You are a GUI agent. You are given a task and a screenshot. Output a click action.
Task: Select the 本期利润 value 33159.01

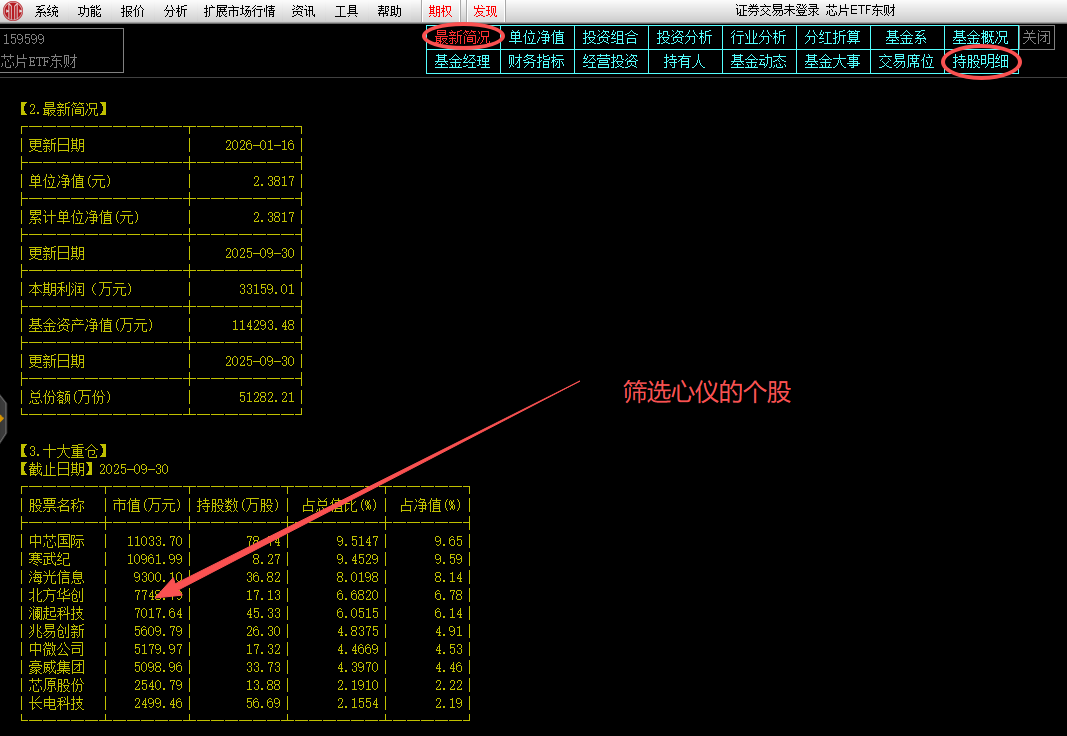pyautogui.click(x=267, y=289)
